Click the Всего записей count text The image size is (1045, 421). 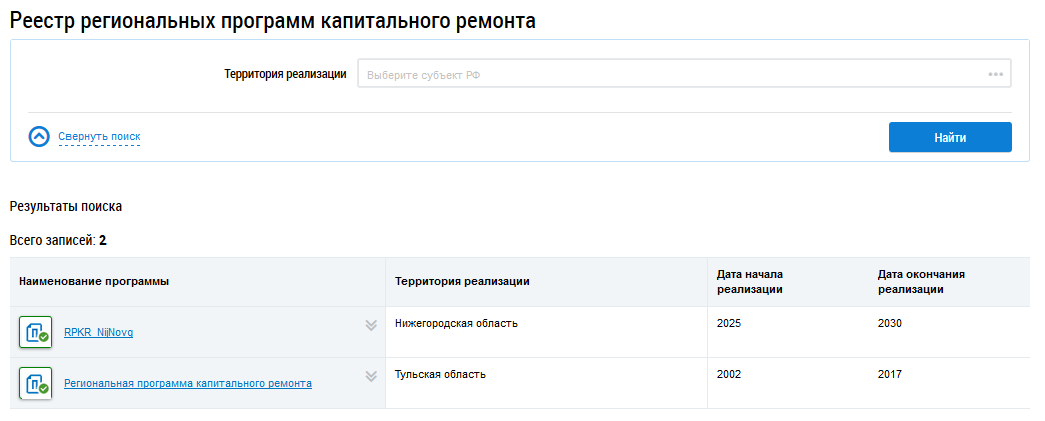point(58,241)
